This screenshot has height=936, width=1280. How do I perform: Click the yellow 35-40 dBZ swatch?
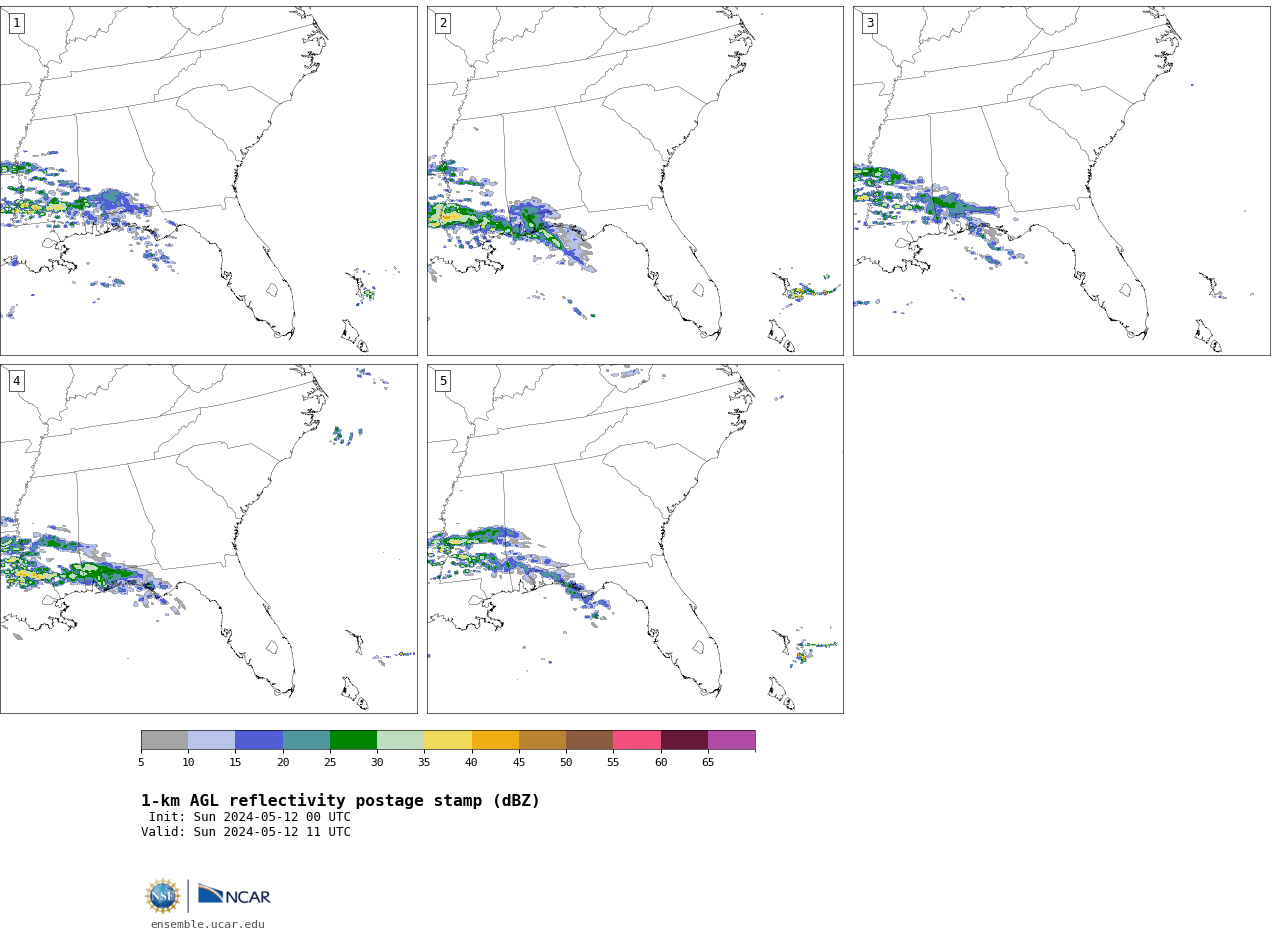tap(448, 740)
